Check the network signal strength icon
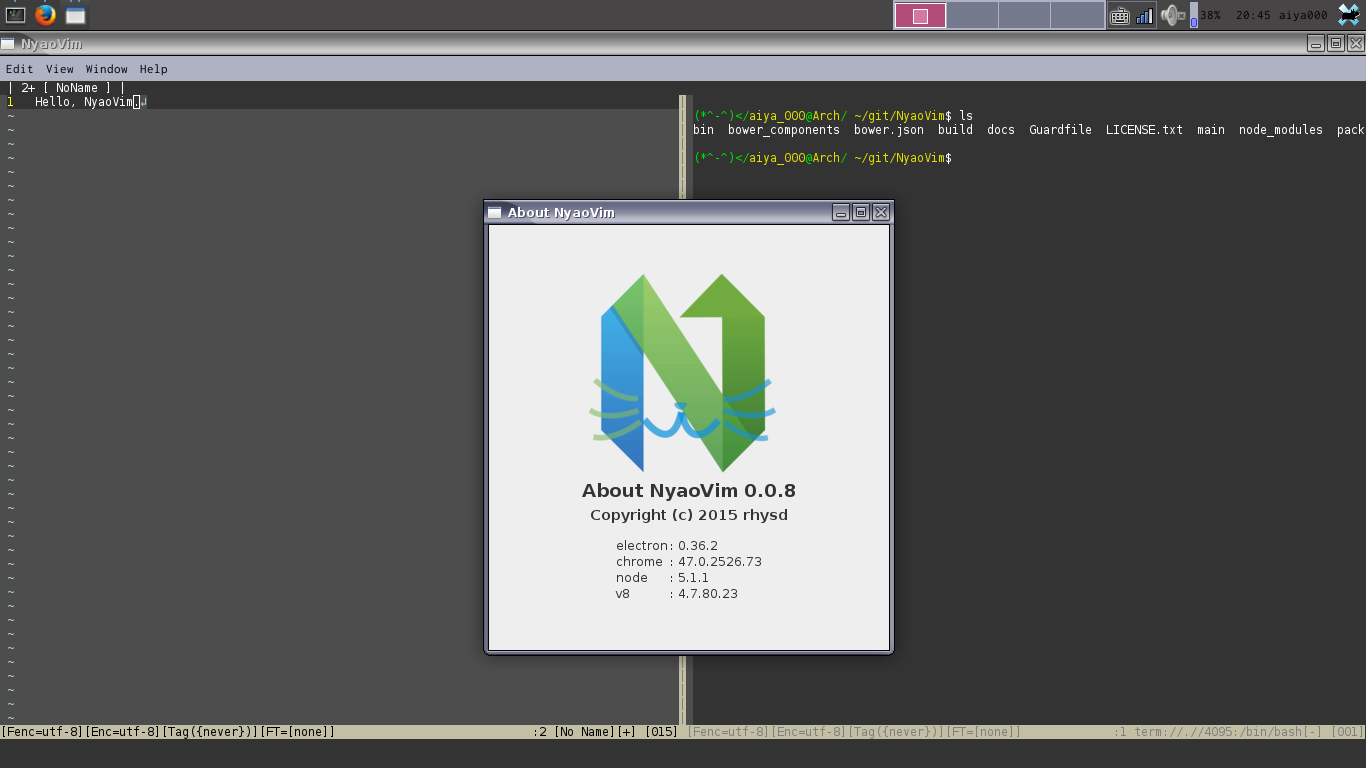The image size is (1366, 768). (1145, 16)
